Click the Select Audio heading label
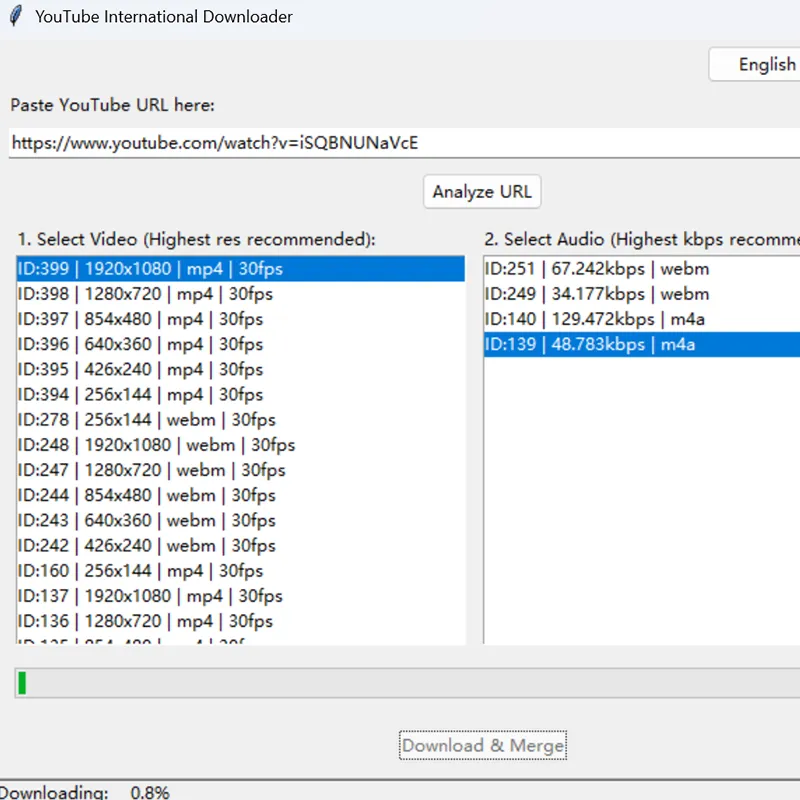This screenshot has height=800, width=800. [x=642, y=239]
